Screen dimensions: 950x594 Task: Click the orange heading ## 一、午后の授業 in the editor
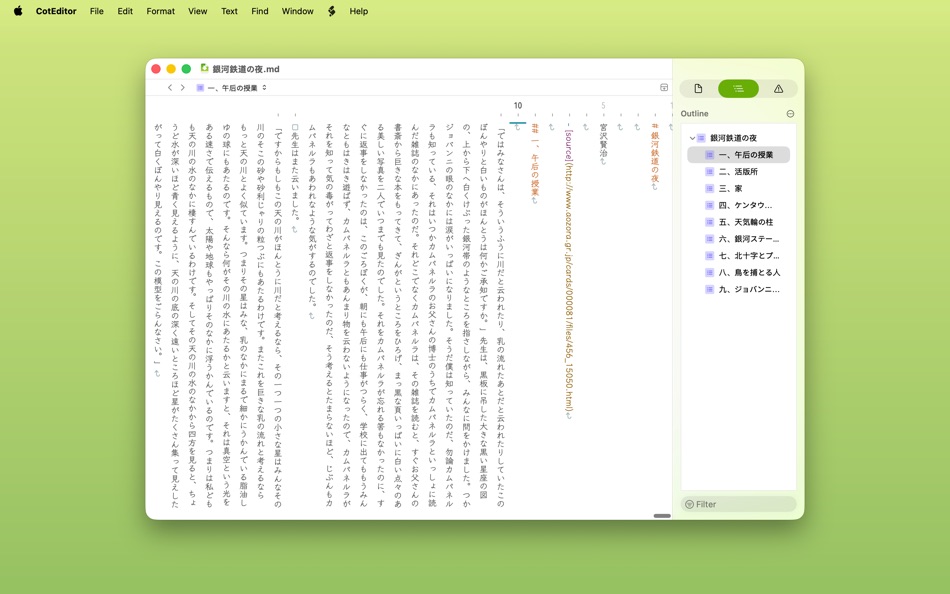point(535,162)
